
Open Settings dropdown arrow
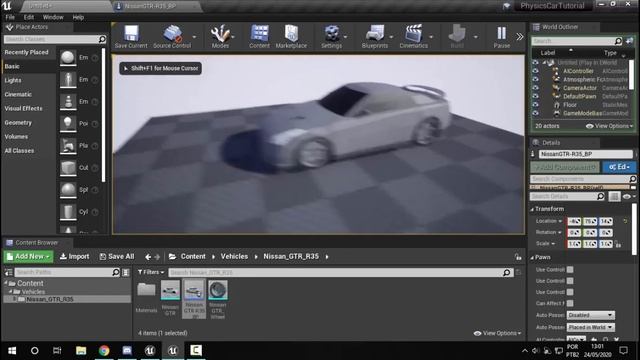coord(346,37)
